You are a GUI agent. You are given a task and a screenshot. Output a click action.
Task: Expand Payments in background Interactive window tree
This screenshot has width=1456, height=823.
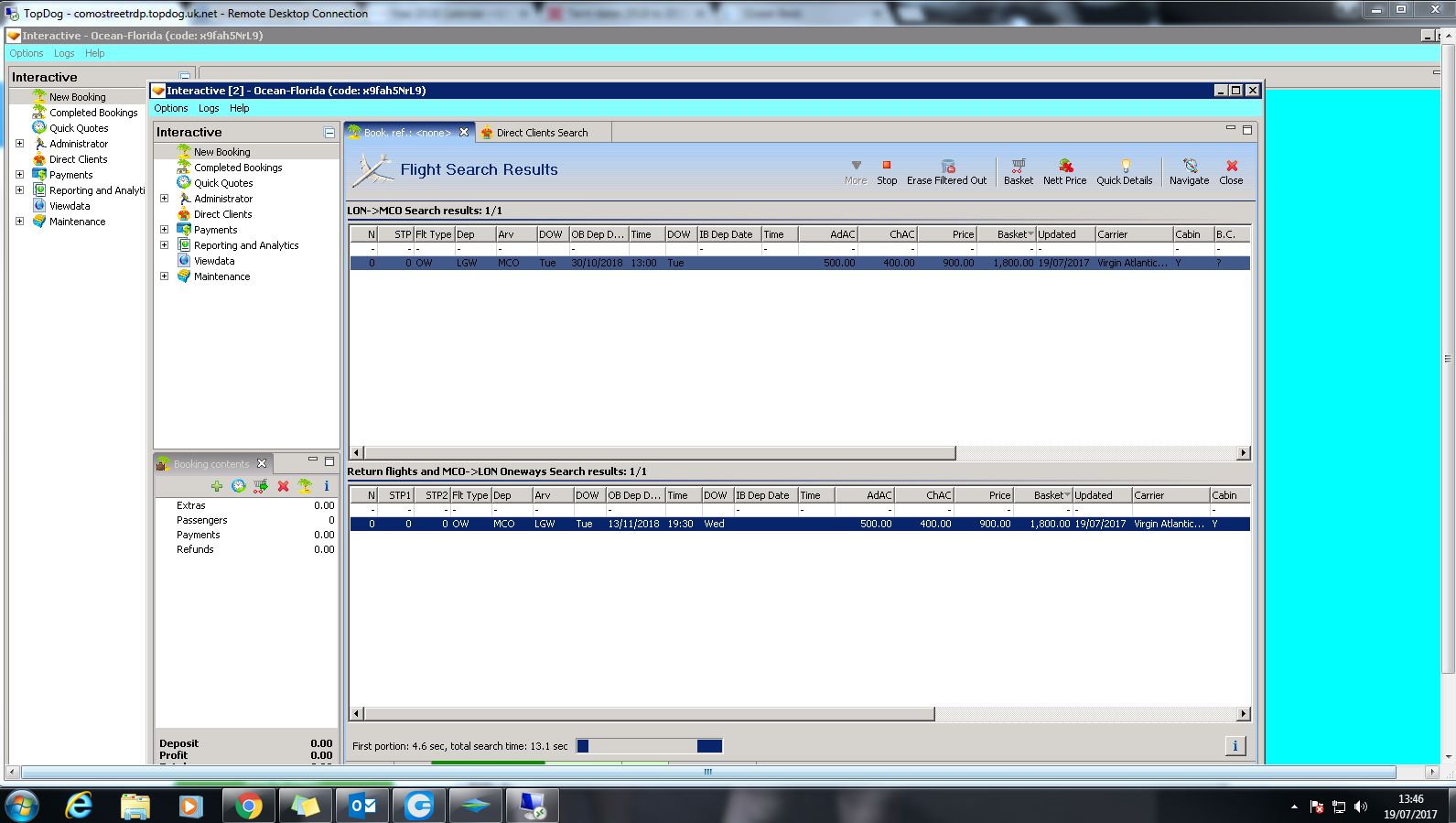coord(19,175)
